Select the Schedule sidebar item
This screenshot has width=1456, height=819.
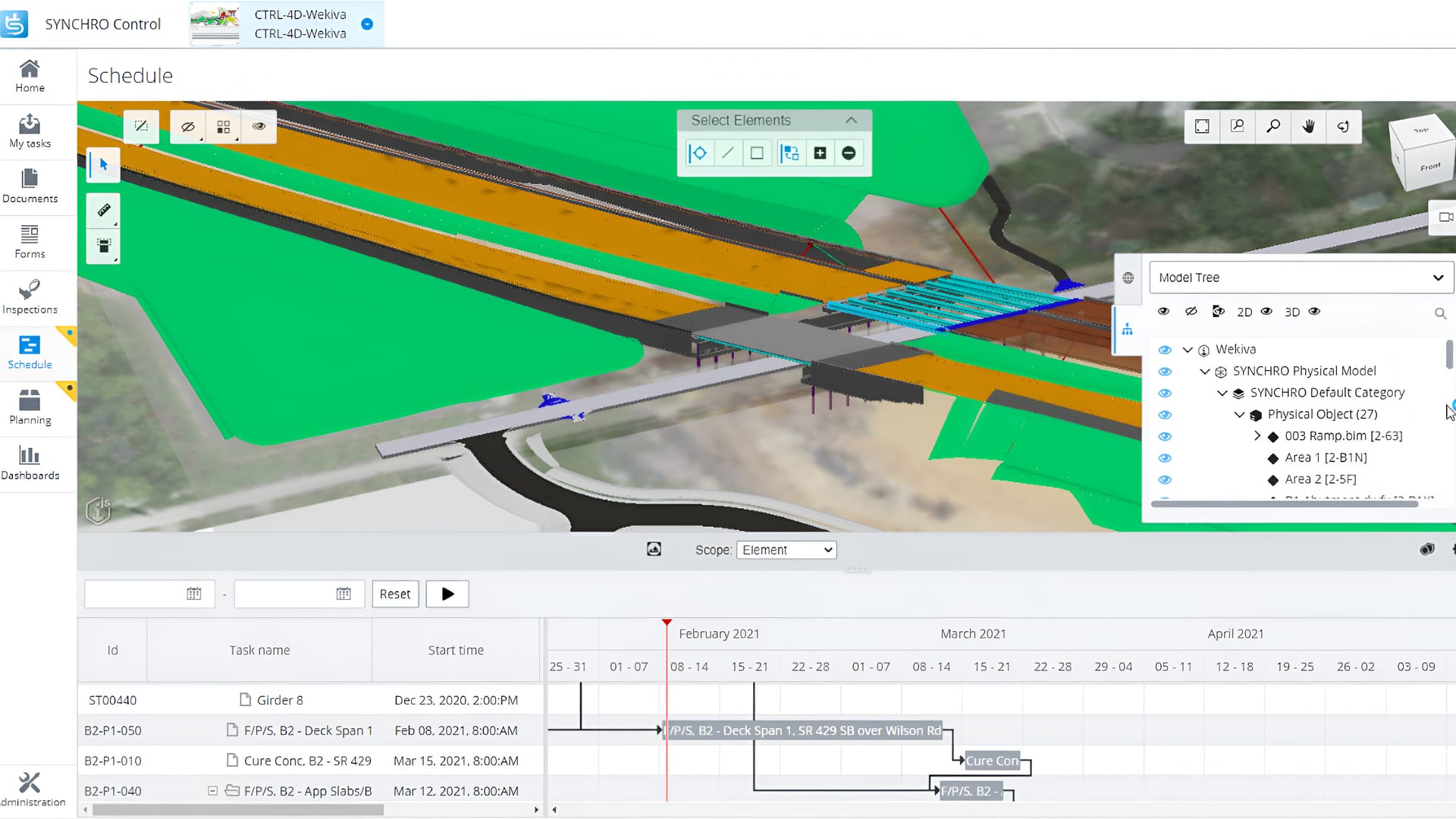click(30, 353)
